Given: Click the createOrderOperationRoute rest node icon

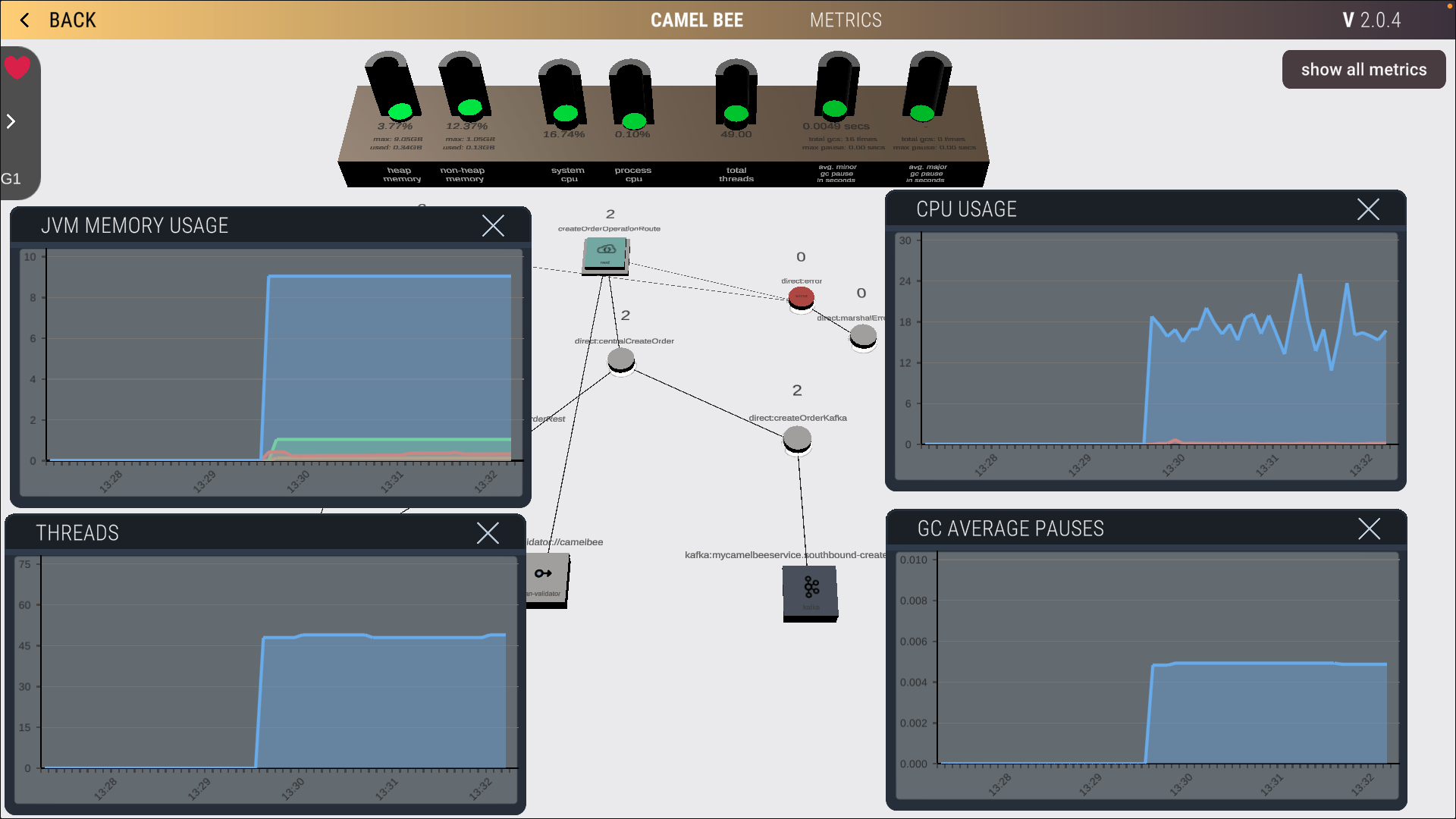Looking at the screenshot, I should pos(606,253).
